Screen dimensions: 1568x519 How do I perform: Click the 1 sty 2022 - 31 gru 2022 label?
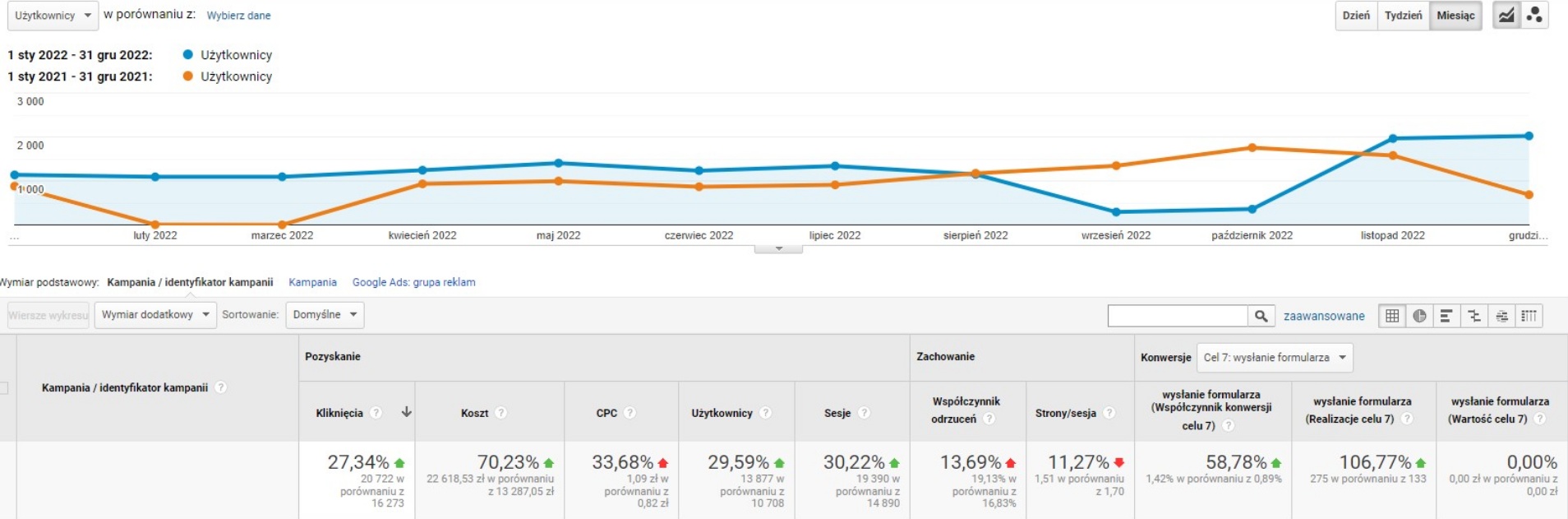[x=80, y=55]
